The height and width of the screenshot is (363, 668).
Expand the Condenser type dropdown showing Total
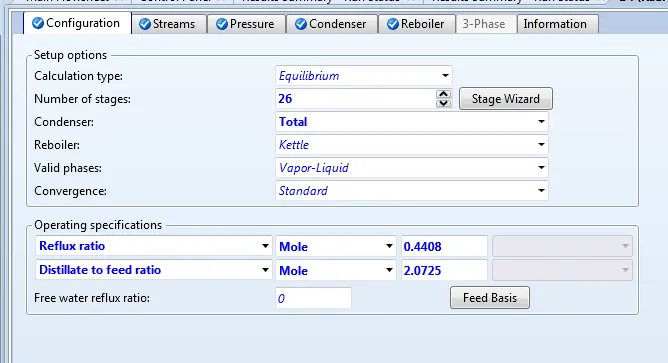pyautogui.click(x=541, y=122)
